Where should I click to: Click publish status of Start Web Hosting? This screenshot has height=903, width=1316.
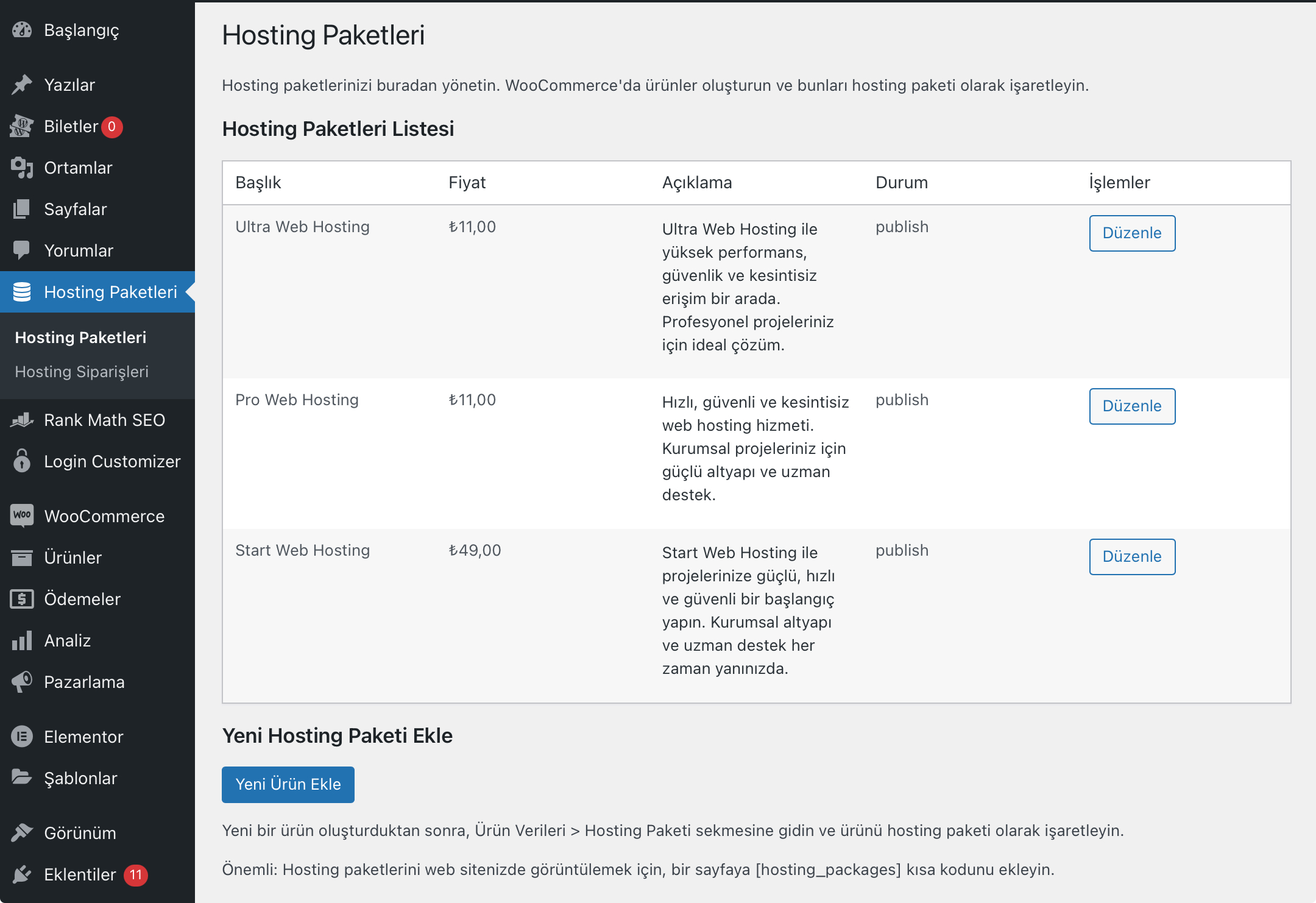tap(902, 550)
